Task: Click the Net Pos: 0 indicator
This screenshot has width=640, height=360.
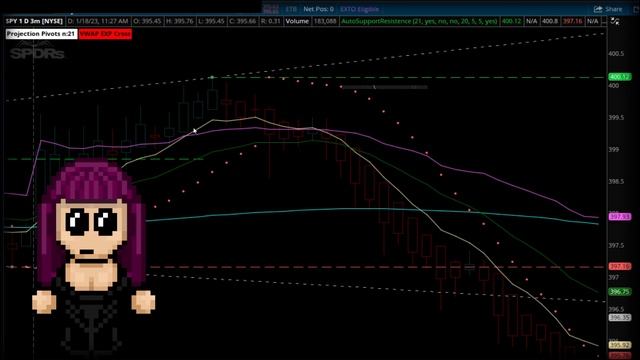Action: pos(318,9)
